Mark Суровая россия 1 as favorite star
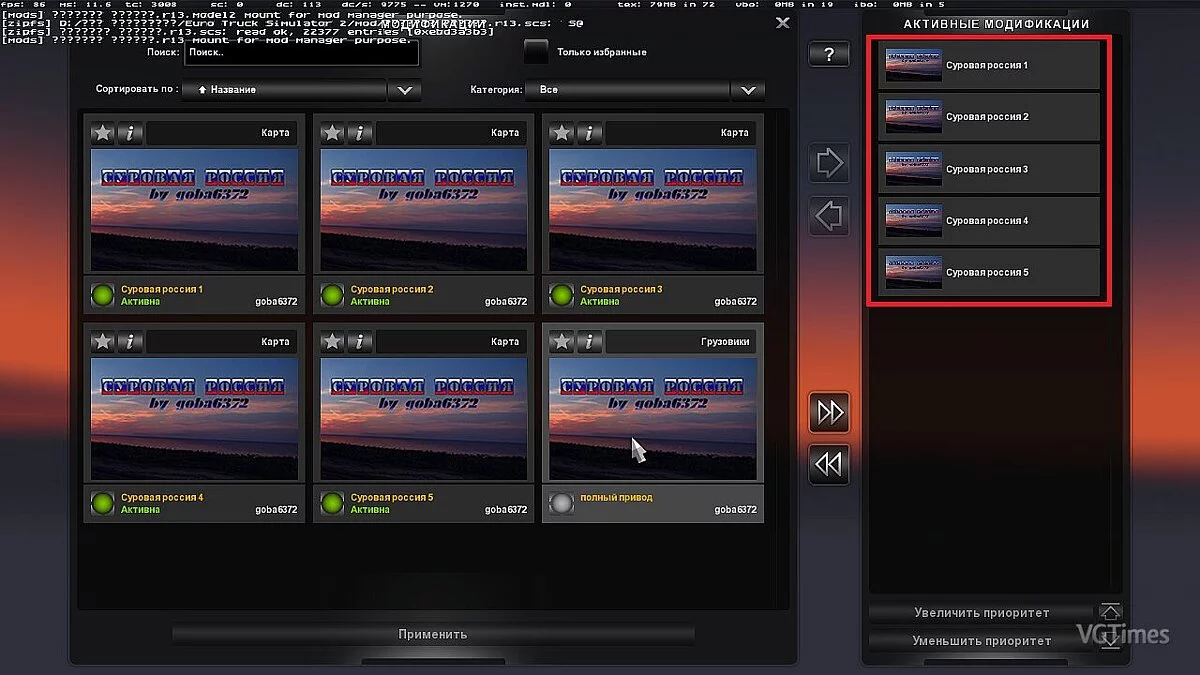 [102, 133]
